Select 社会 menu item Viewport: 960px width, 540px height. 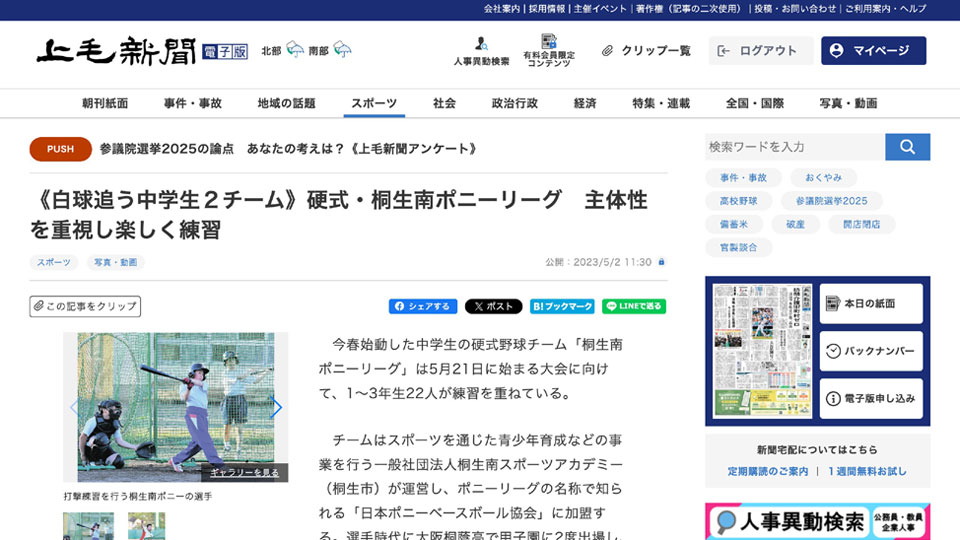[x=444, y=103]
